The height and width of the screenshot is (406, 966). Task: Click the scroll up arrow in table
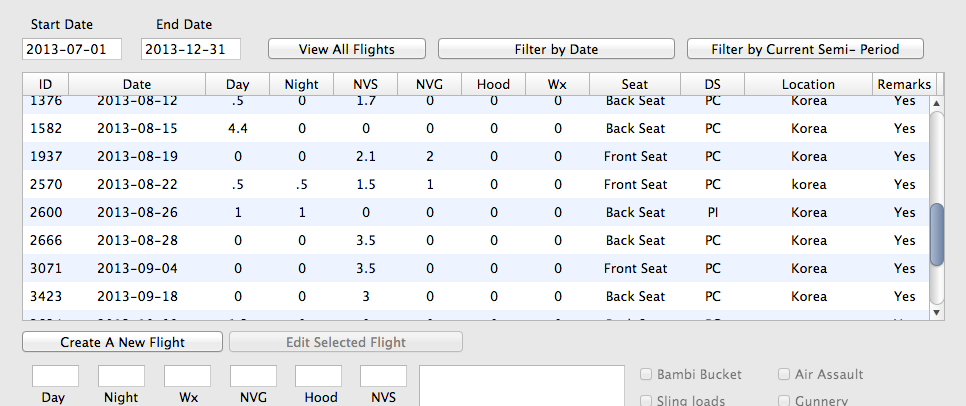pos(936,102)
